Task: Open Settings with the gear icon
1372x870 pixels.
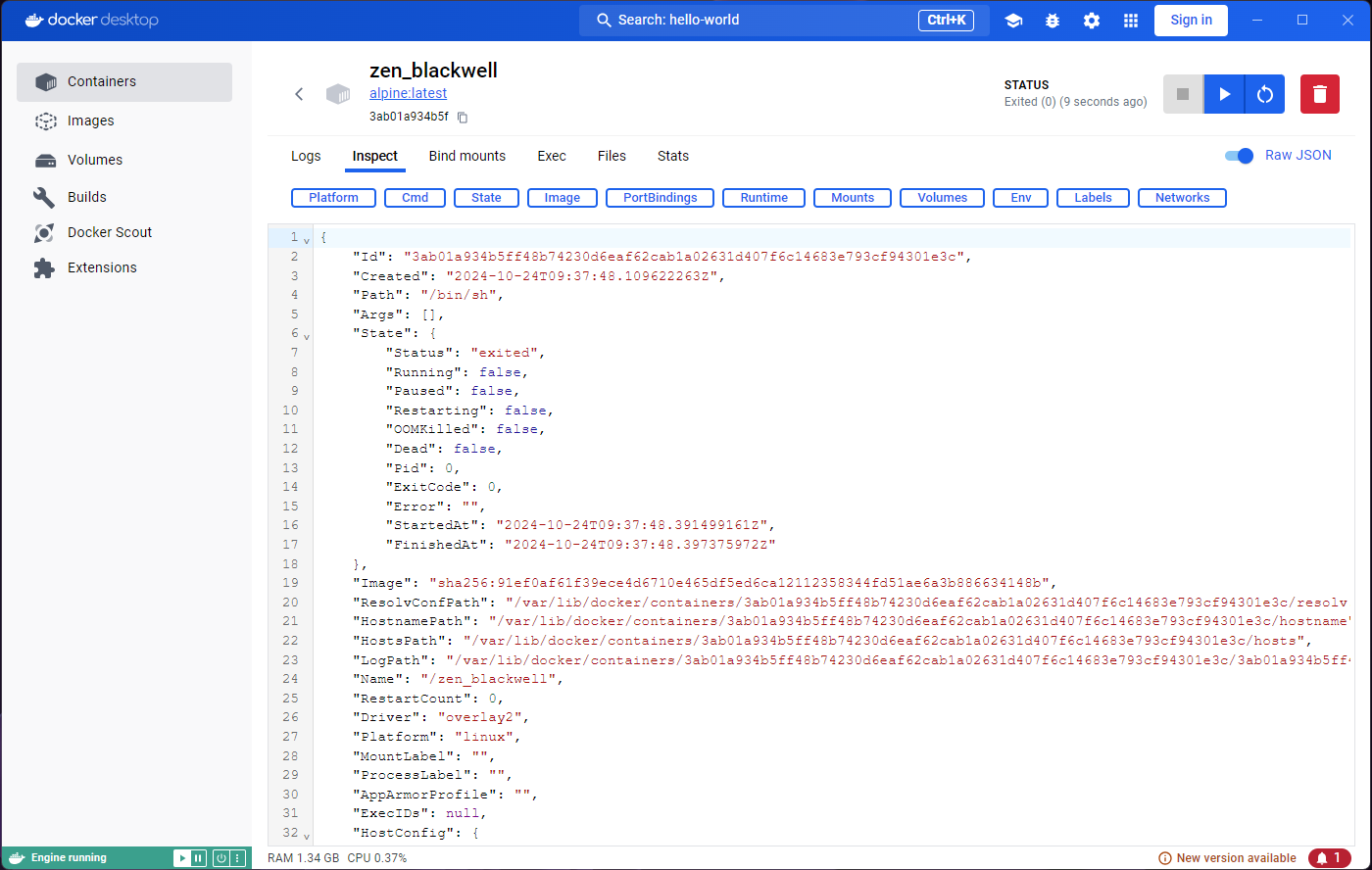Action: pyautogui.click(x=1092, y=21)
